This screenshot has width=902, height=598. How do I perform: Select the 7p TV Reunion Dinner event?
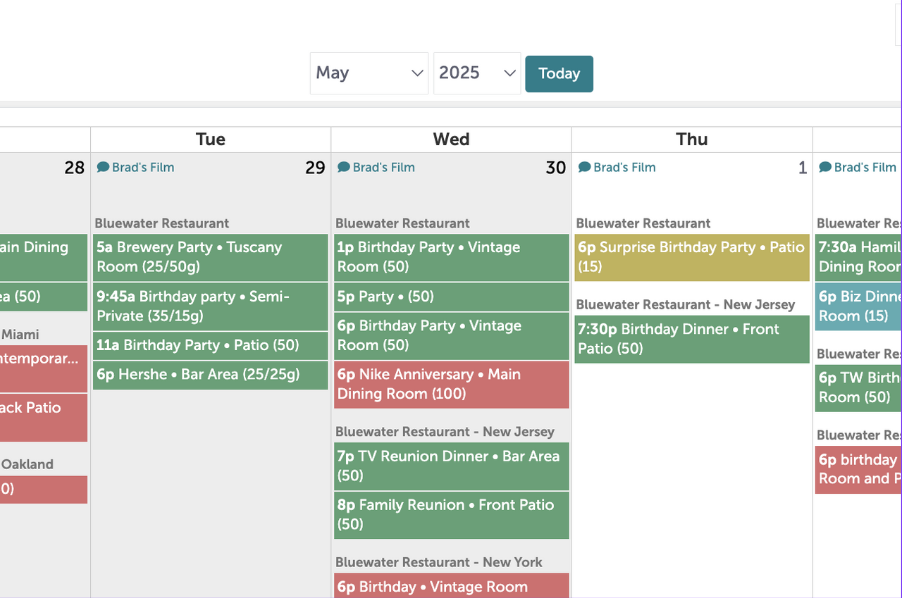(x=451, y=466)
